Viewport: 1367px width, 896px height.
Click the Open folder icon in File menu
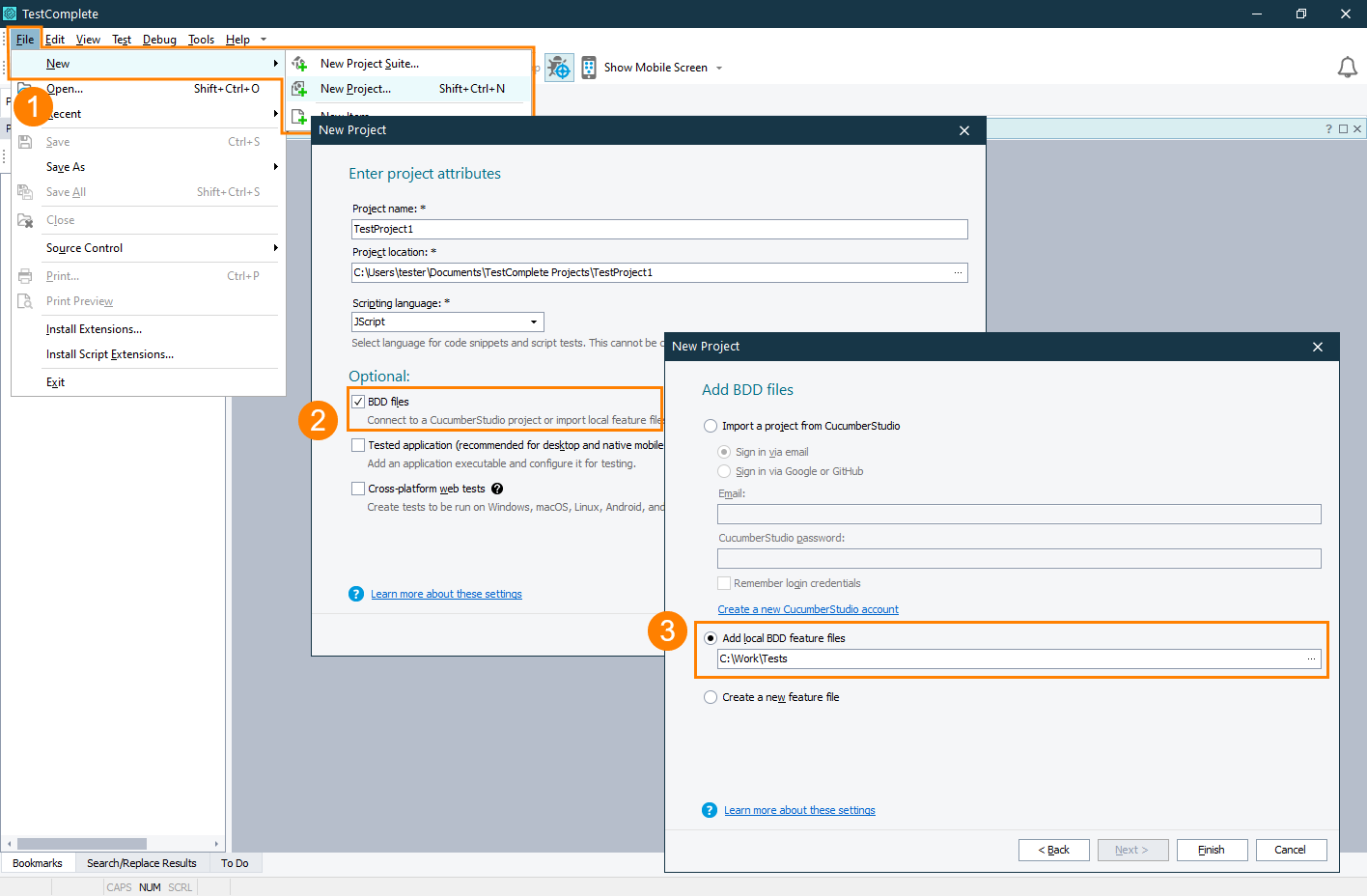point(25,88)
